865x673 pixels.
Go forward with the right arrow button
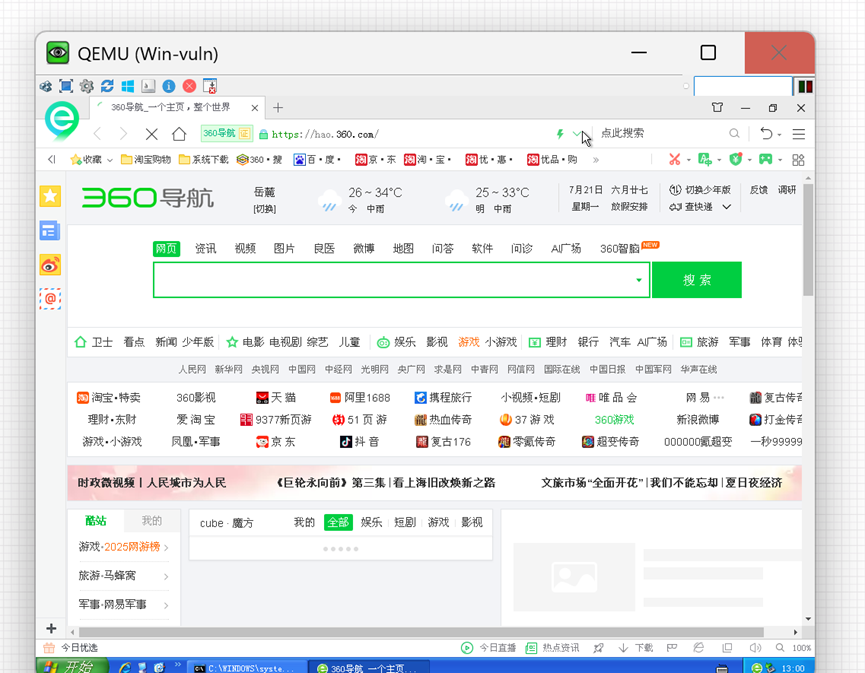[x=124, y=134]
